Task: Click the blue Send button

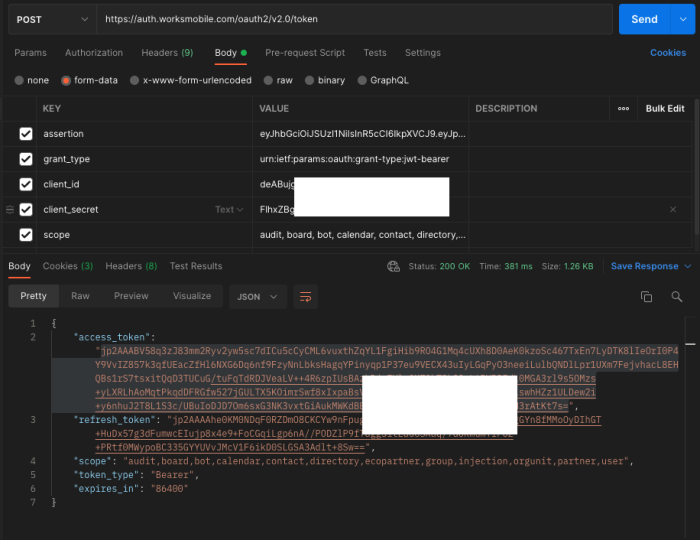Action: click(644, 19)
